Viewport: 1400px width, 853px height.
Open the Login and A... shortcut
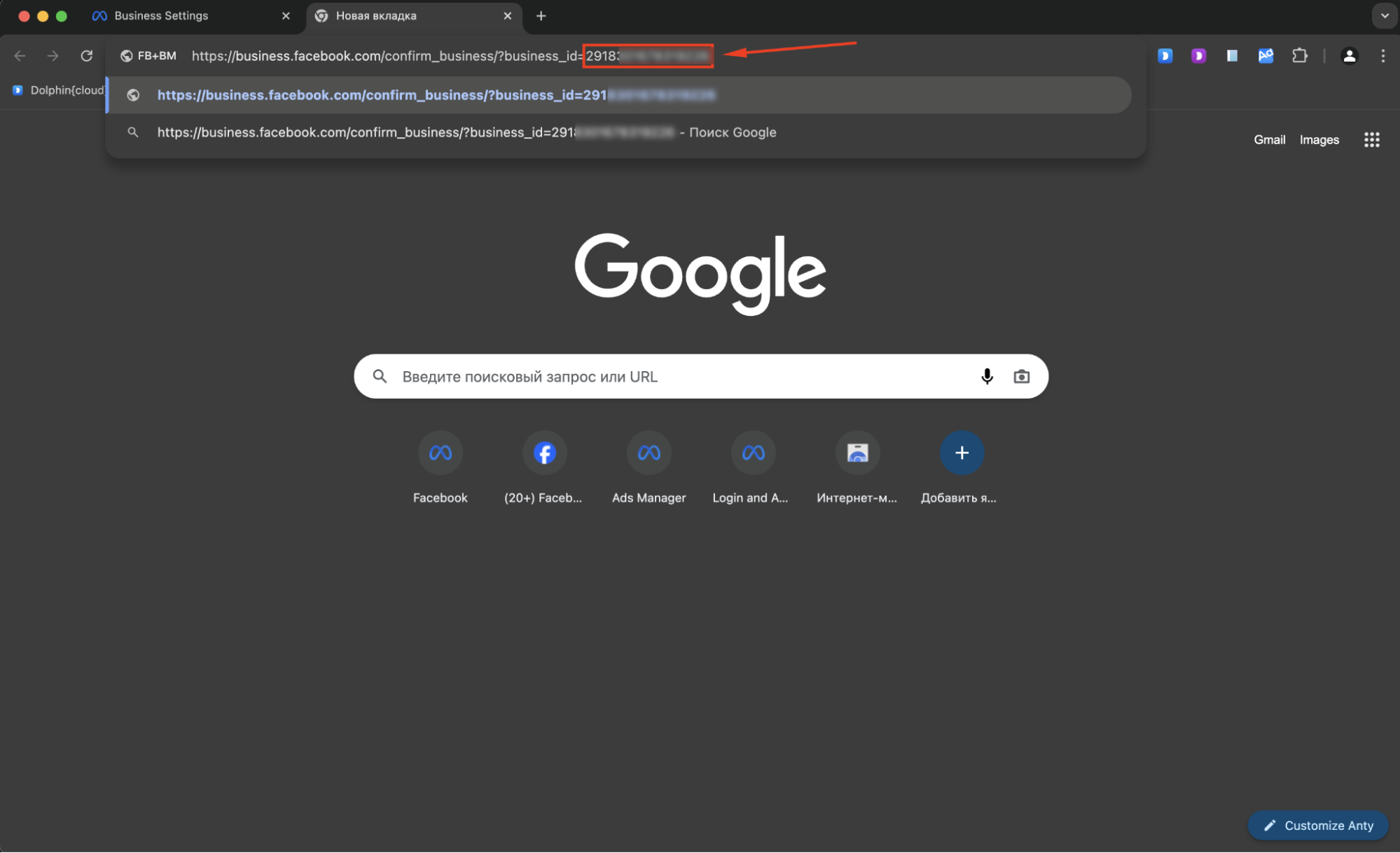tap(753, 467)
